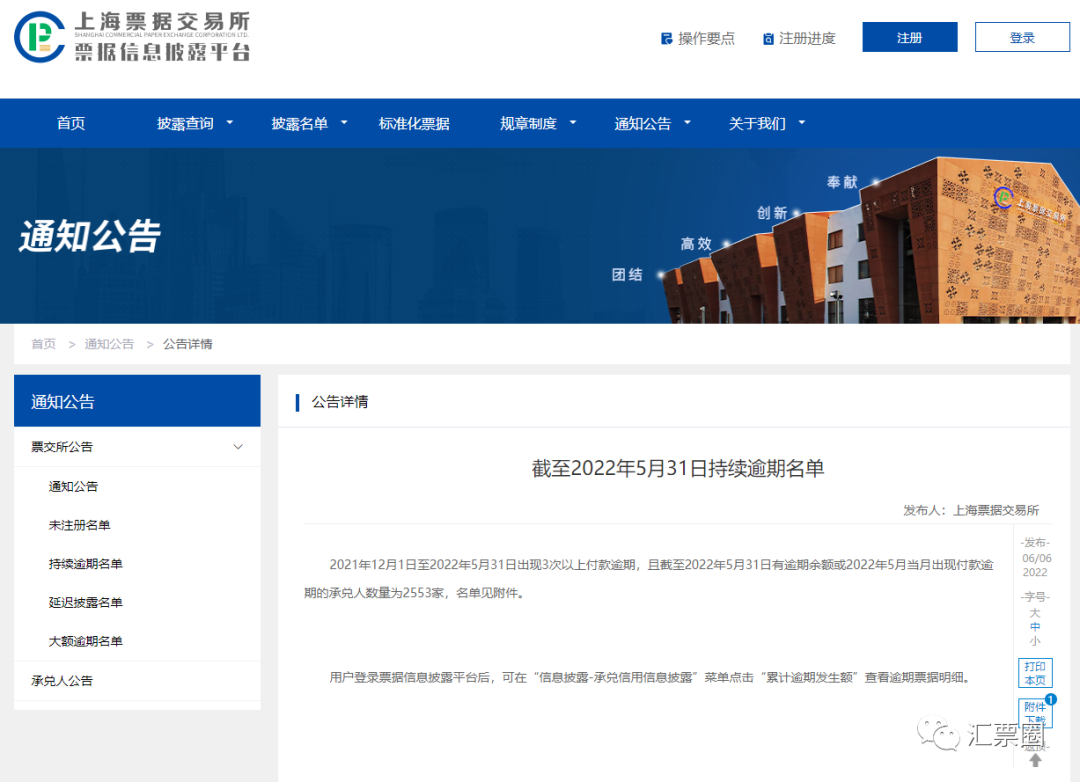The width and height of the screenshot is (1080, 782).
Task: Click 附件下载 attachment button
Action: 1035,712
